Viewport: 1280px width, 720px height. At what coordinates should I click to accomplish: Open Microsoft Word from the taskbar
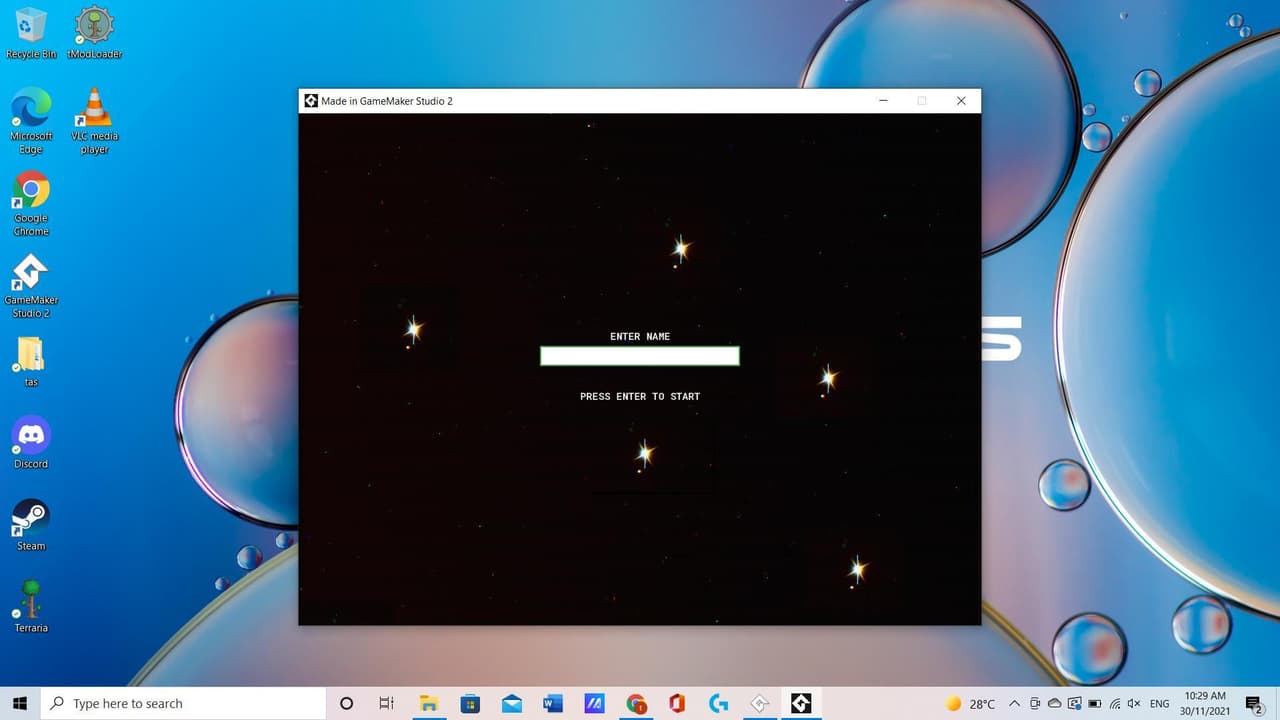tap(553, 704)
